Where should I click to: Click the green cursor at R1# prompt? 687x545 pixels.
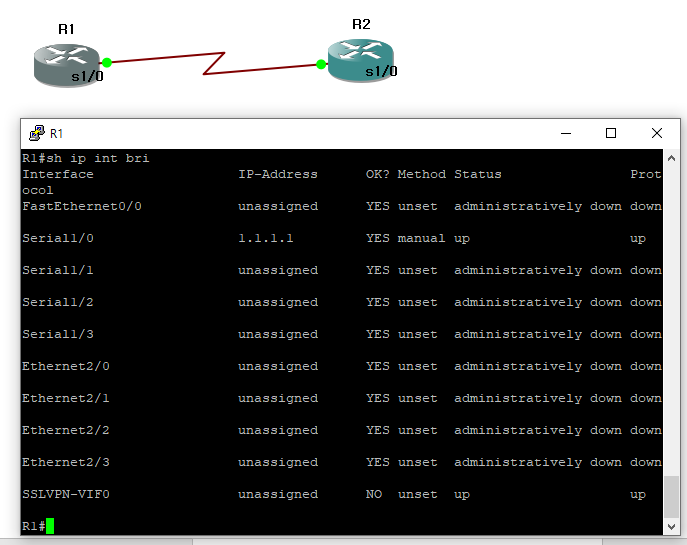pos(50,526)
